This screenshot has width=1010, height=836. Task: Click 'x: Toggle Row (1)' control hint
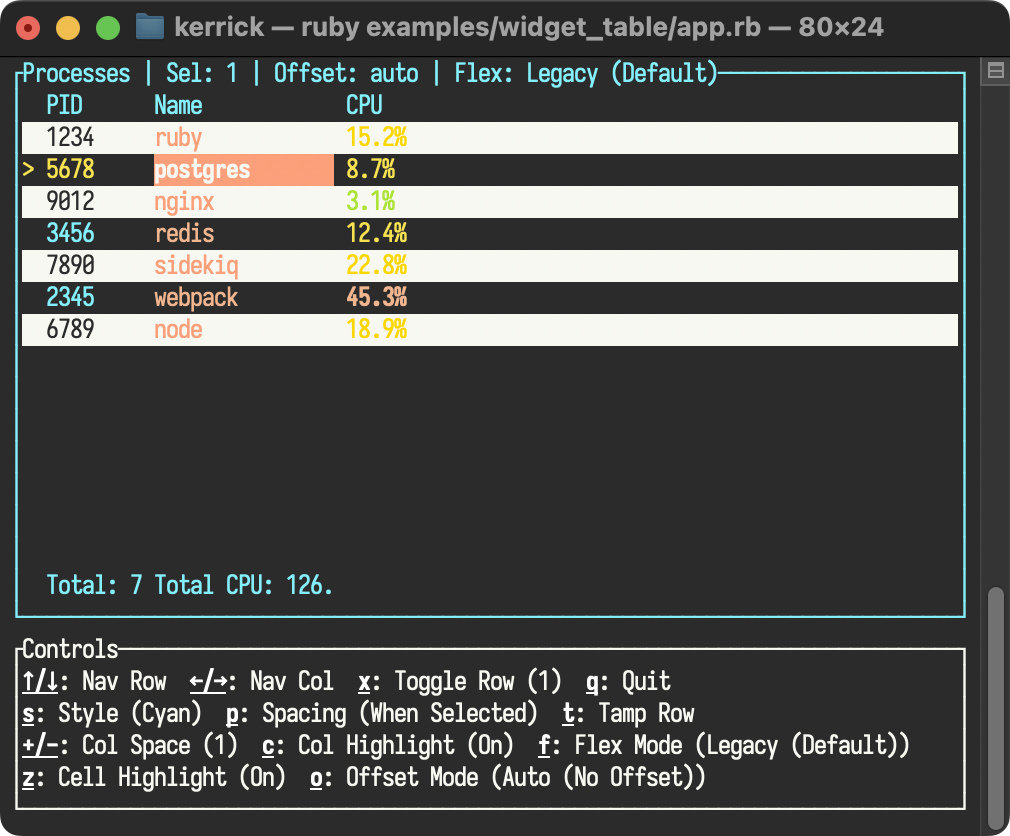(460, 681)
